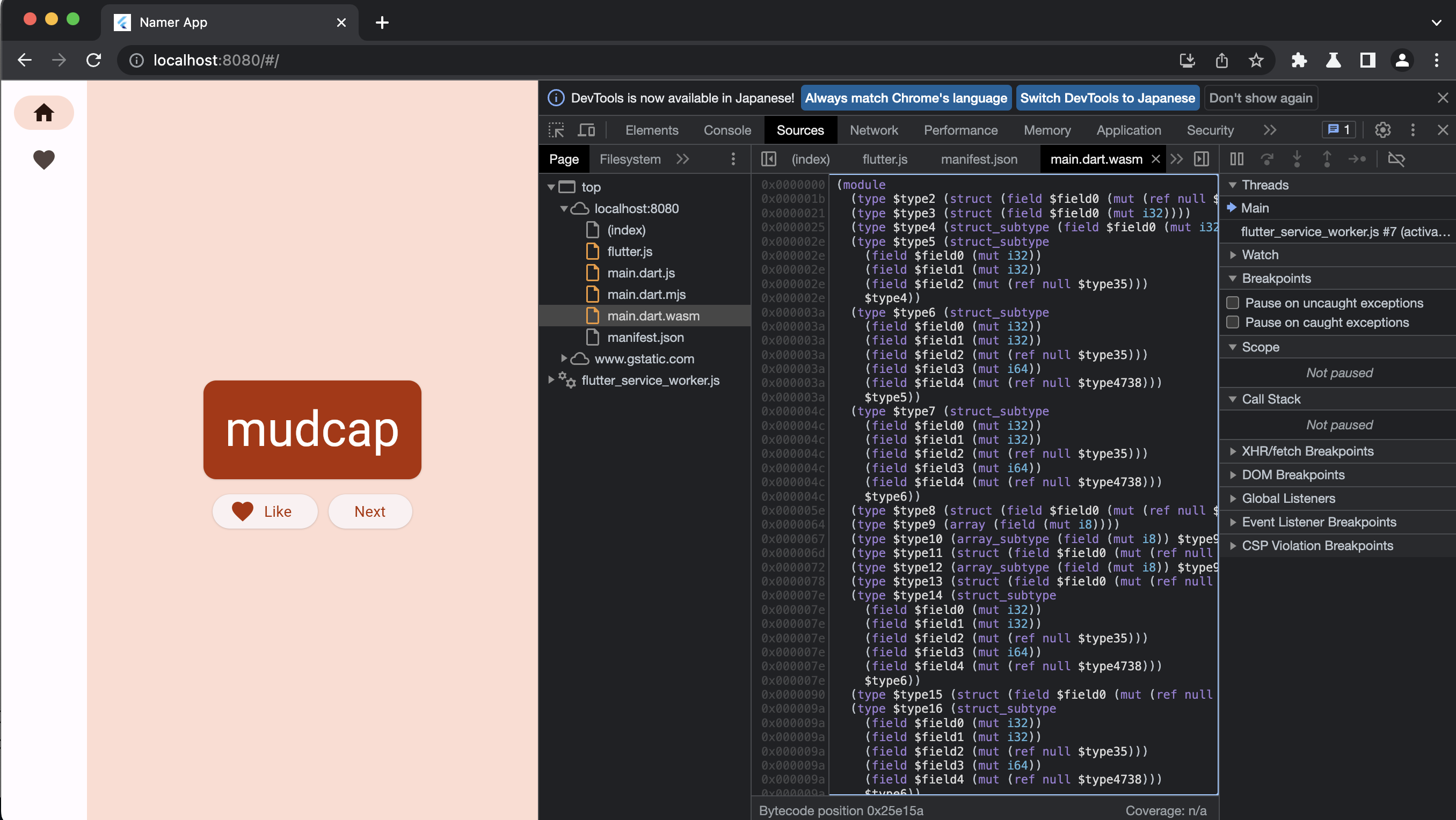Open the flutter.js source tab

[x=885, y=159]
